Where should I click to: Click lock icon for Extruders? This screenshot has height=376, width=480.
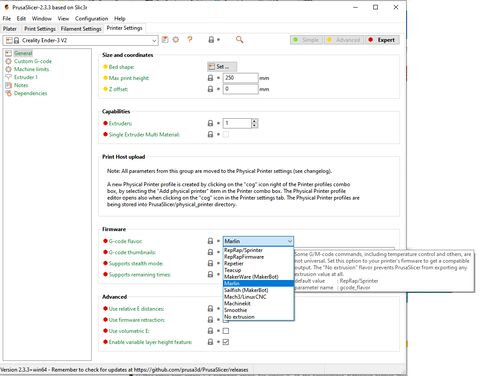click(x=210, y=123)
